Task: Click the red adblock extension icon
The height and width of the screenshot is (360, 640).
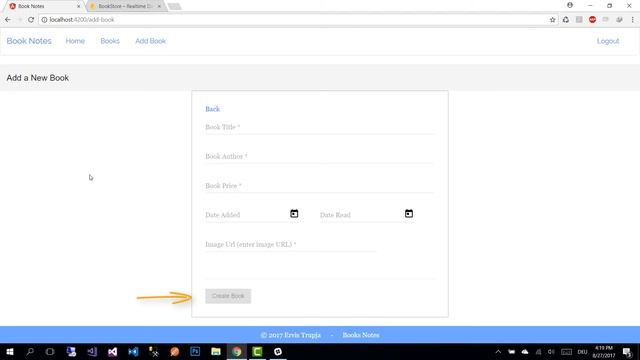Action: point(592,20)
